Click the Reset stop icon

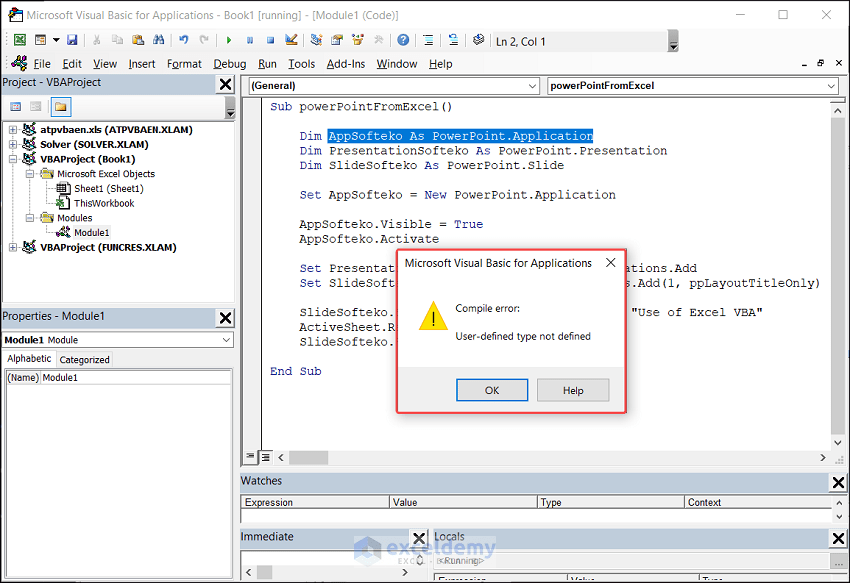click(271, 40)
